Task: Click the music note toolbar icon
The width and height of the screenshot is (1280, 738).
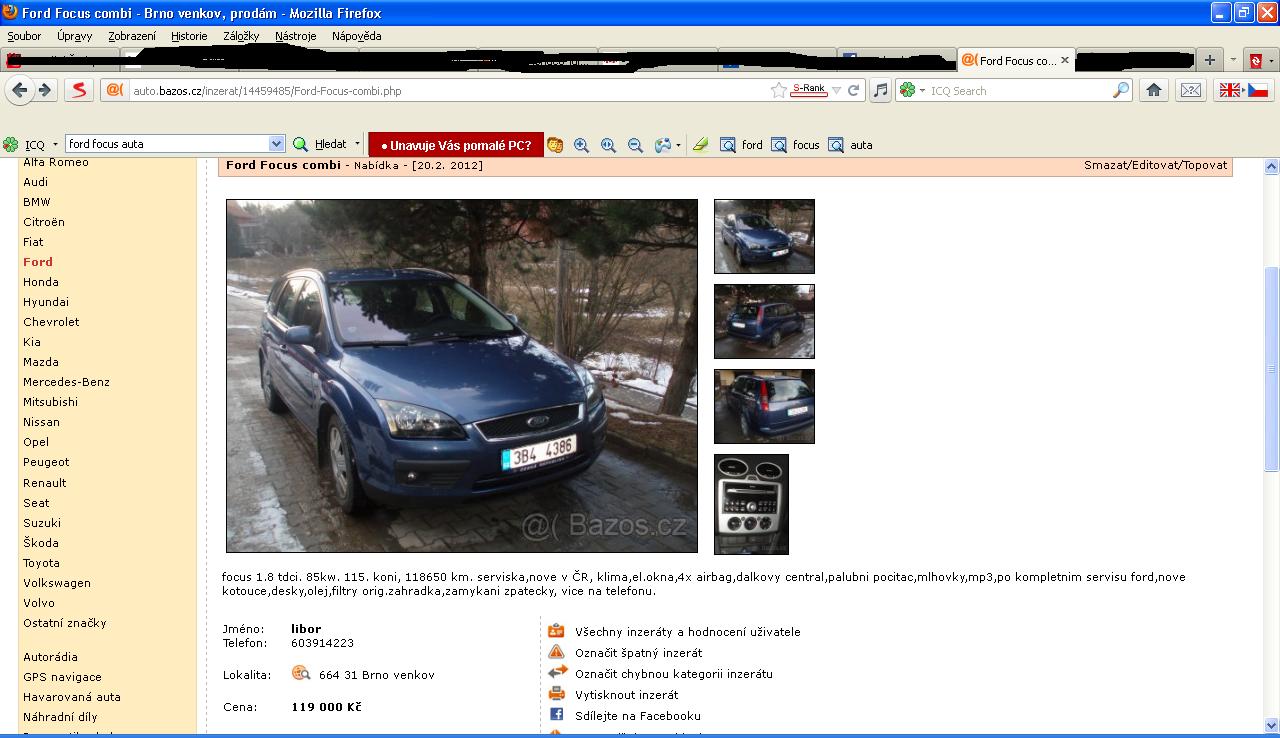Action: click(x=880, y=90)
